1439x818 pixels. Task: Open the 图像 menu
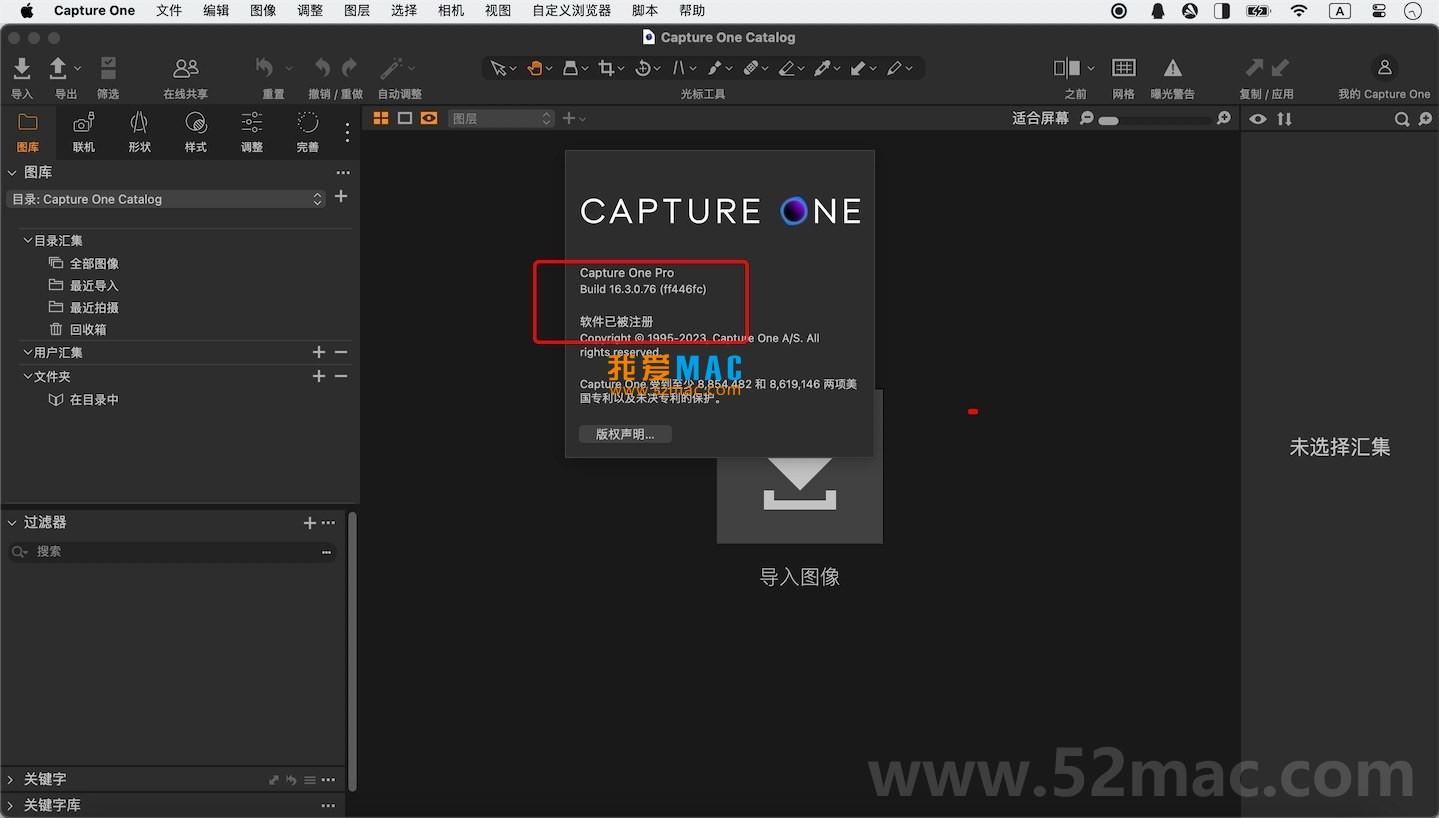click(263, 11)
